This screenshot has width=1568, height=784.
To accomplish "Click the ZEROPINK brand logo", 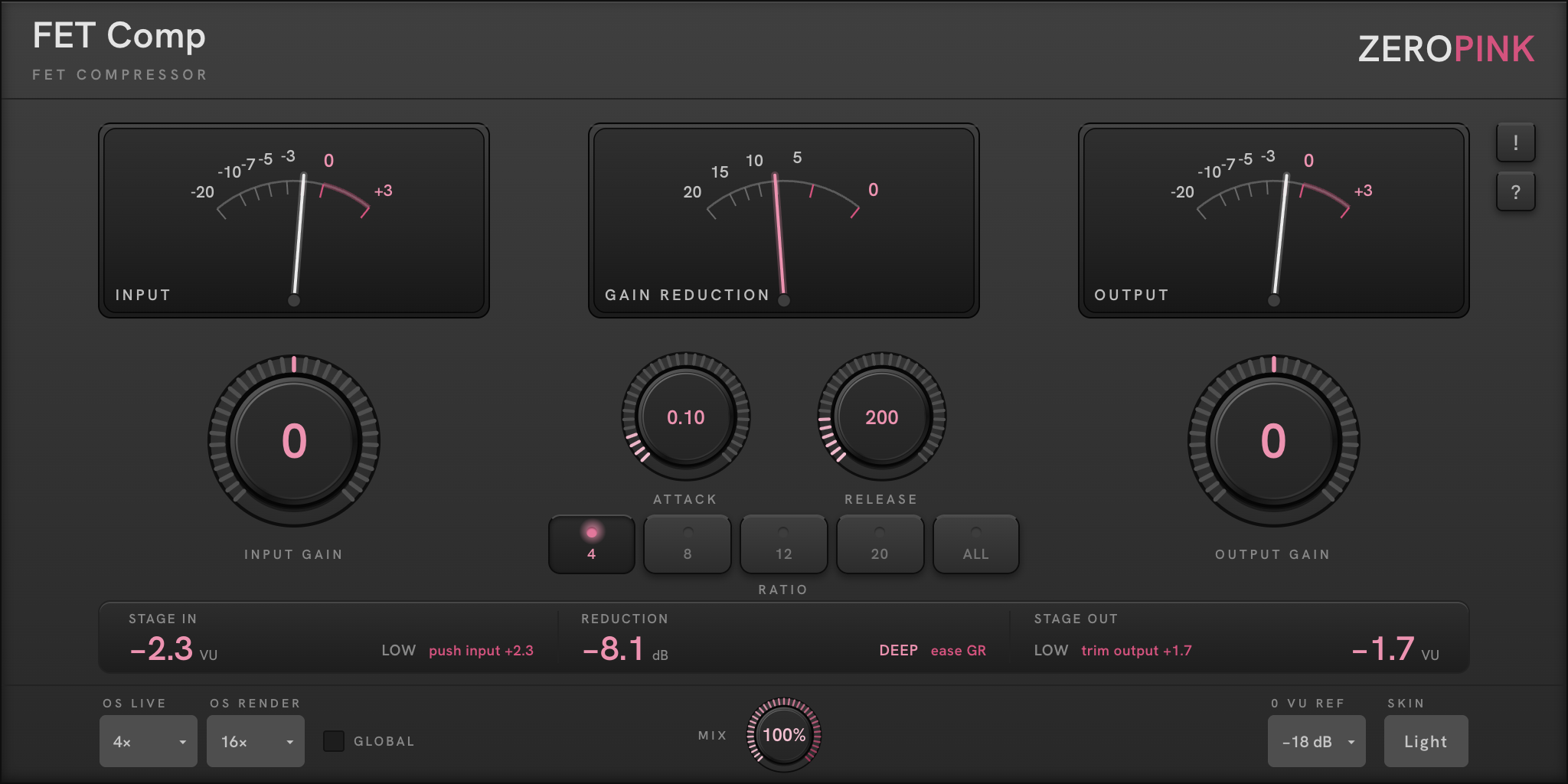I will pos(1446,49).
